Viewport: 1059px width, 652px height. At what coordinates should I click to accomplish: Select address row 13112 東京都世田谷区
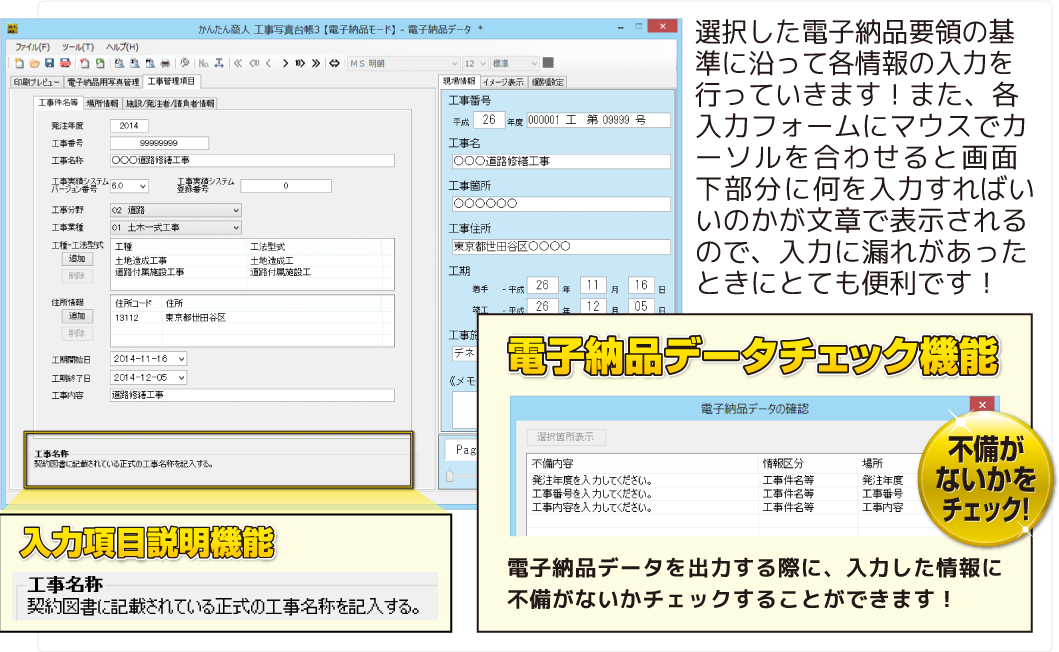coord(247,318)
